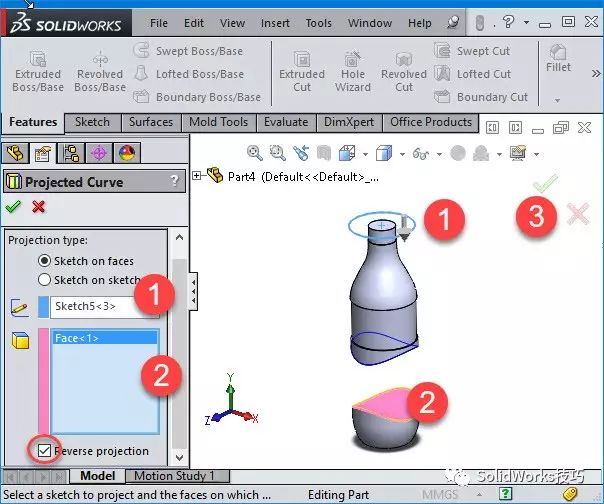Switch to the Surfaces tab
The image size is (604, 504).
click(x=151, y=122)
